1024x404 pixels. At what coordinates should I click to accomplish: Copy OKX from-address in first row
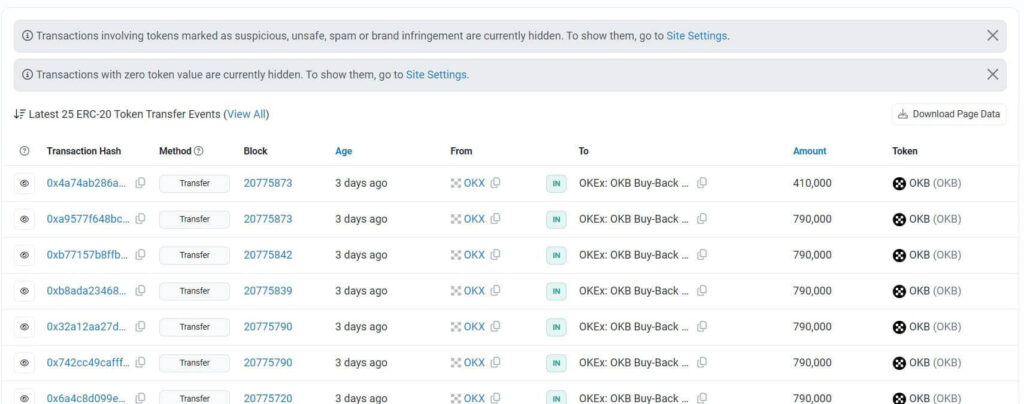point(496,183)
